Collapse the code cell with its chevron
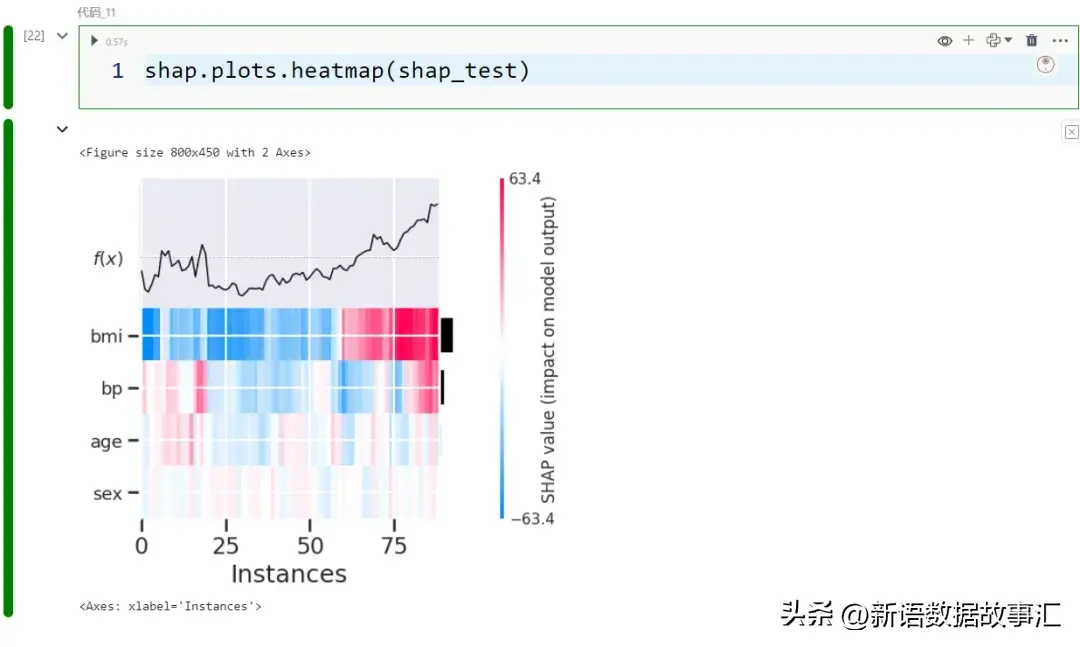This screenshot has width=1080, height=647. [x=62, y=36]
